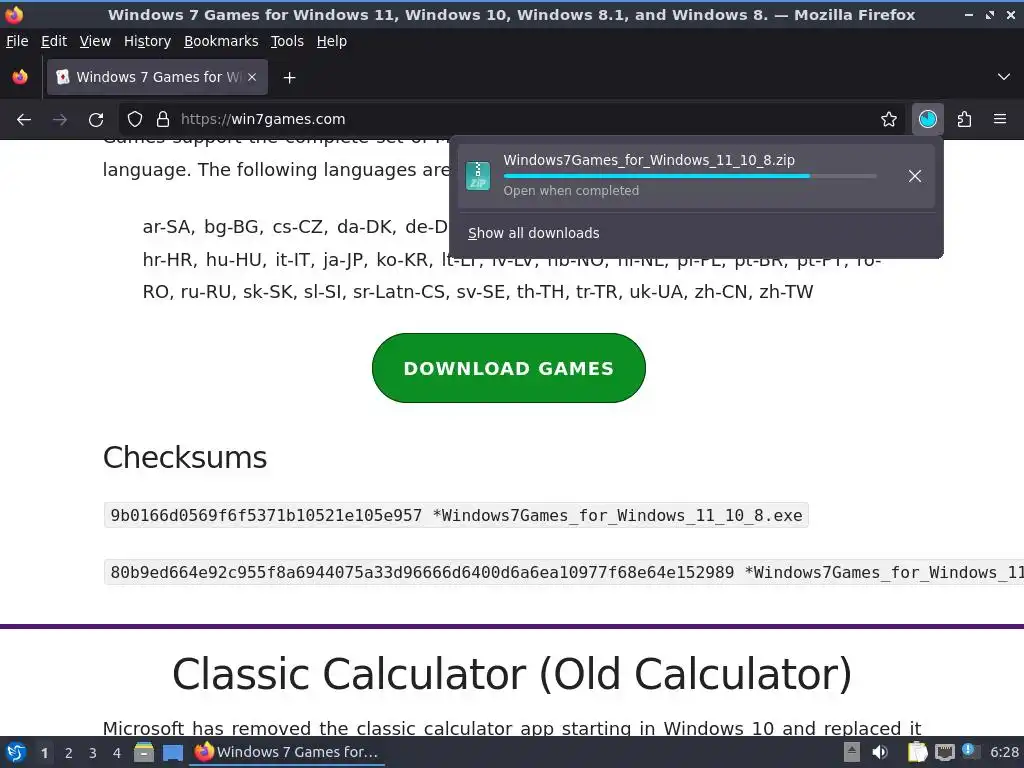Viewport: 1024px width, 768px height.
Task: Click the 'Open when completed' status text
Action: pos(571,191)
